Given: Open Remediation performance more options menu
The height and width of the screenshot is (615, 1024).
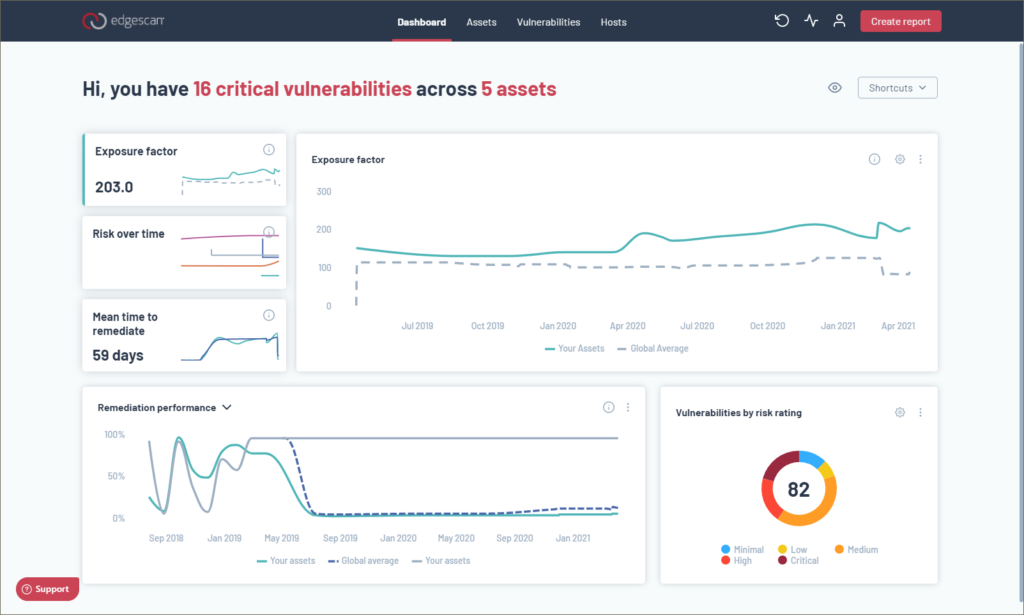Looking at the screenshot, I should tap(628, 407).
